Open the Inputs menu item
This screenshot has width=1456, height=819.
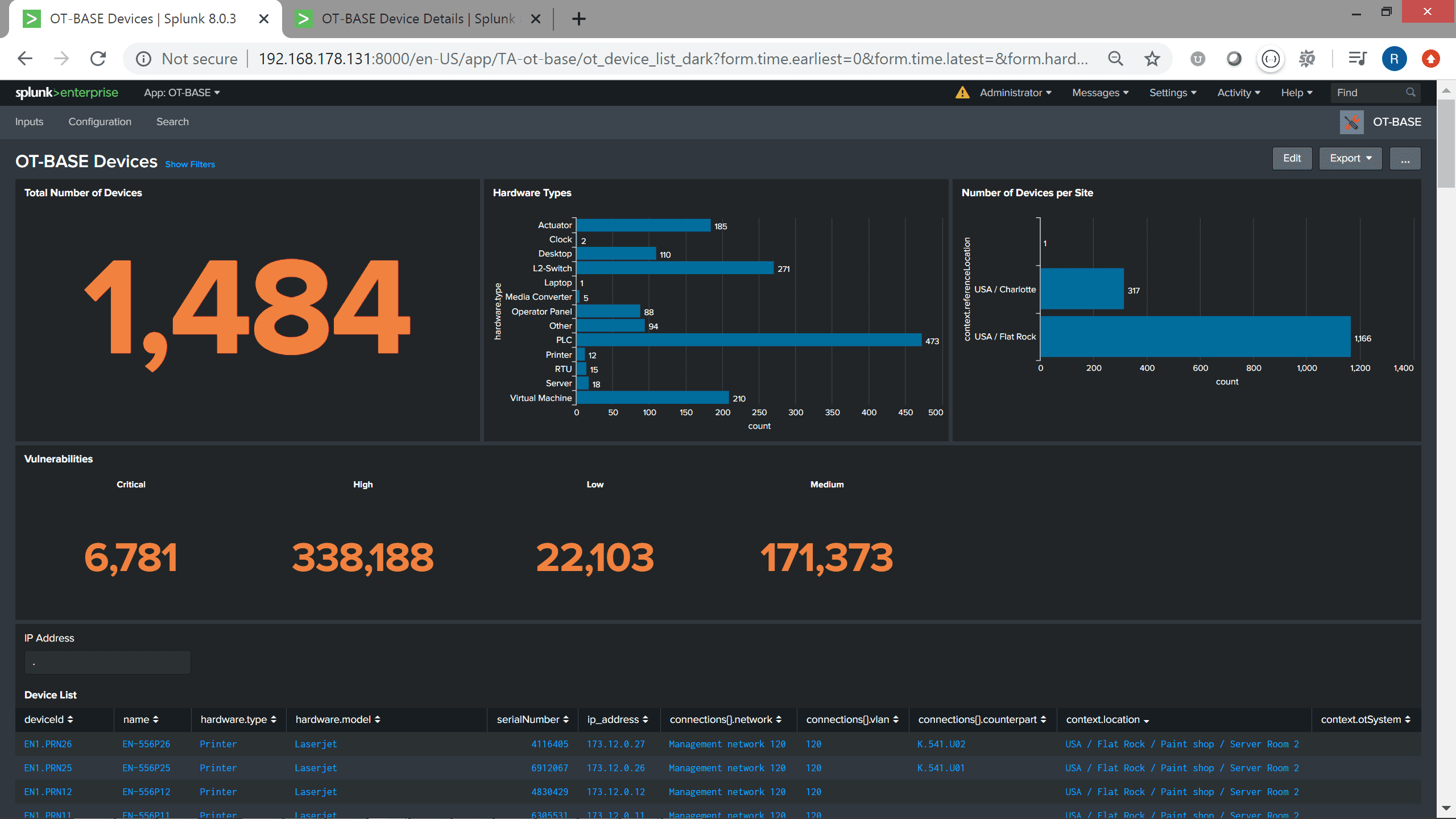coord(29,122)
